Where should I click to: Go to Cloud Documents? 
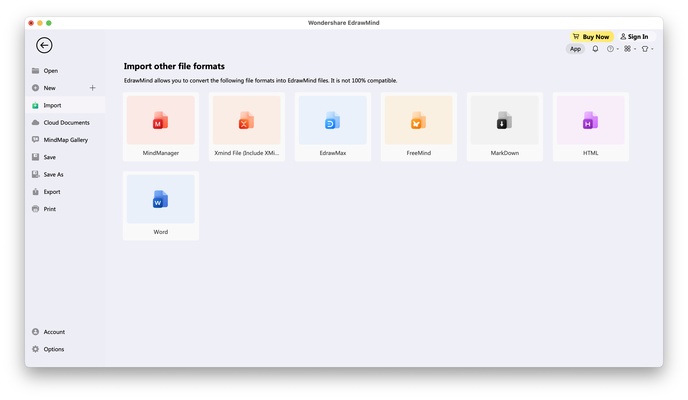[65, 122]
